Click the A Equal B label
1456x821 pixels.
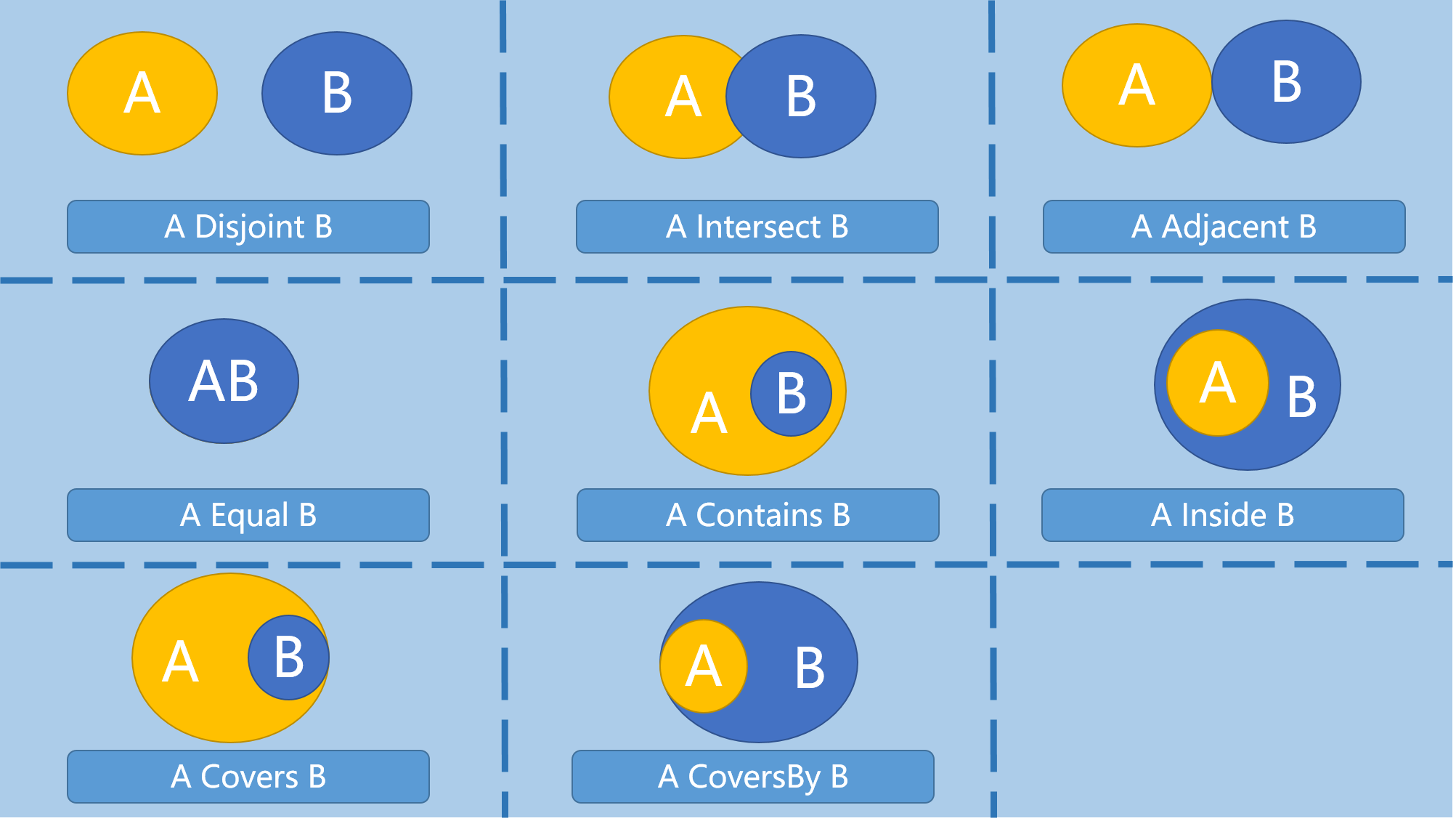[x=248, y=515]
